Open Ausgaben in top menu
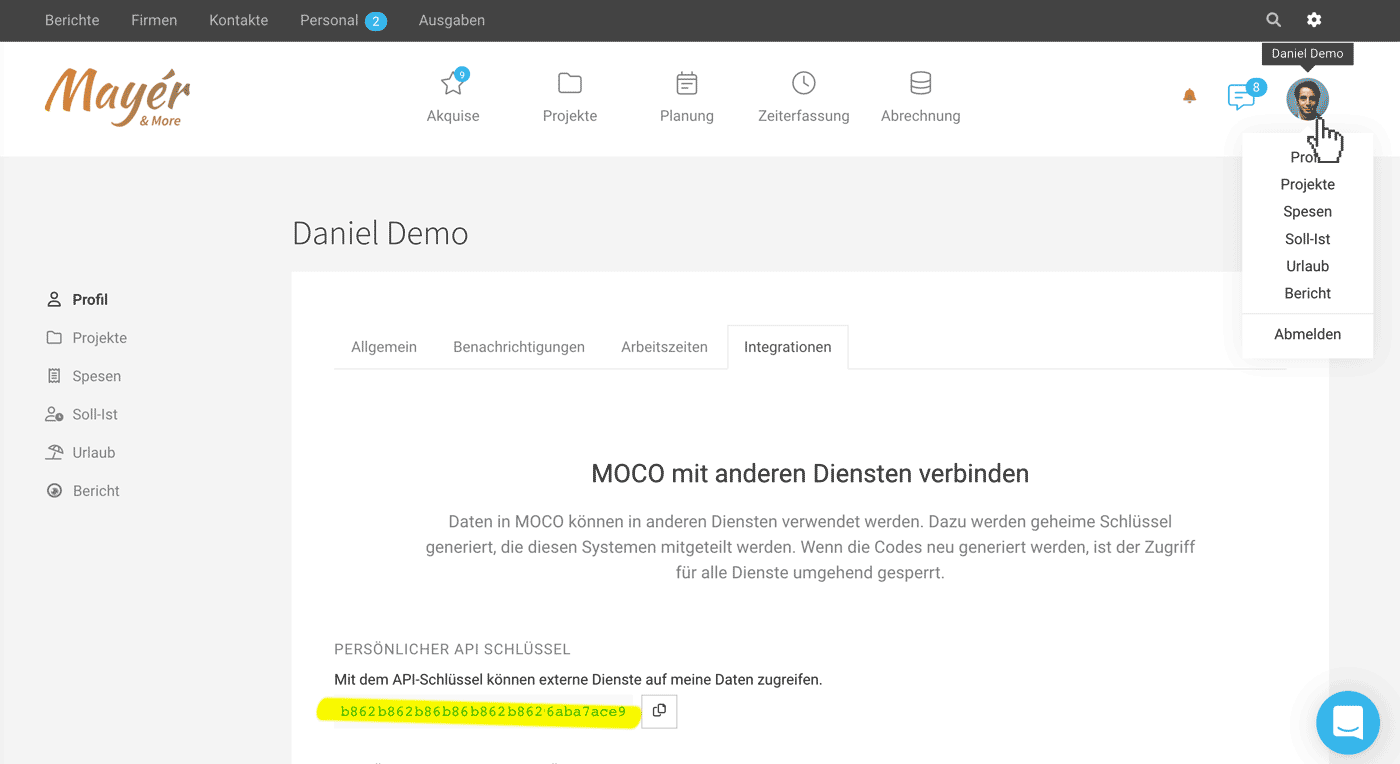Viewport: 1400px width, 764px height. pyautogui.click(x=452, y=20)
